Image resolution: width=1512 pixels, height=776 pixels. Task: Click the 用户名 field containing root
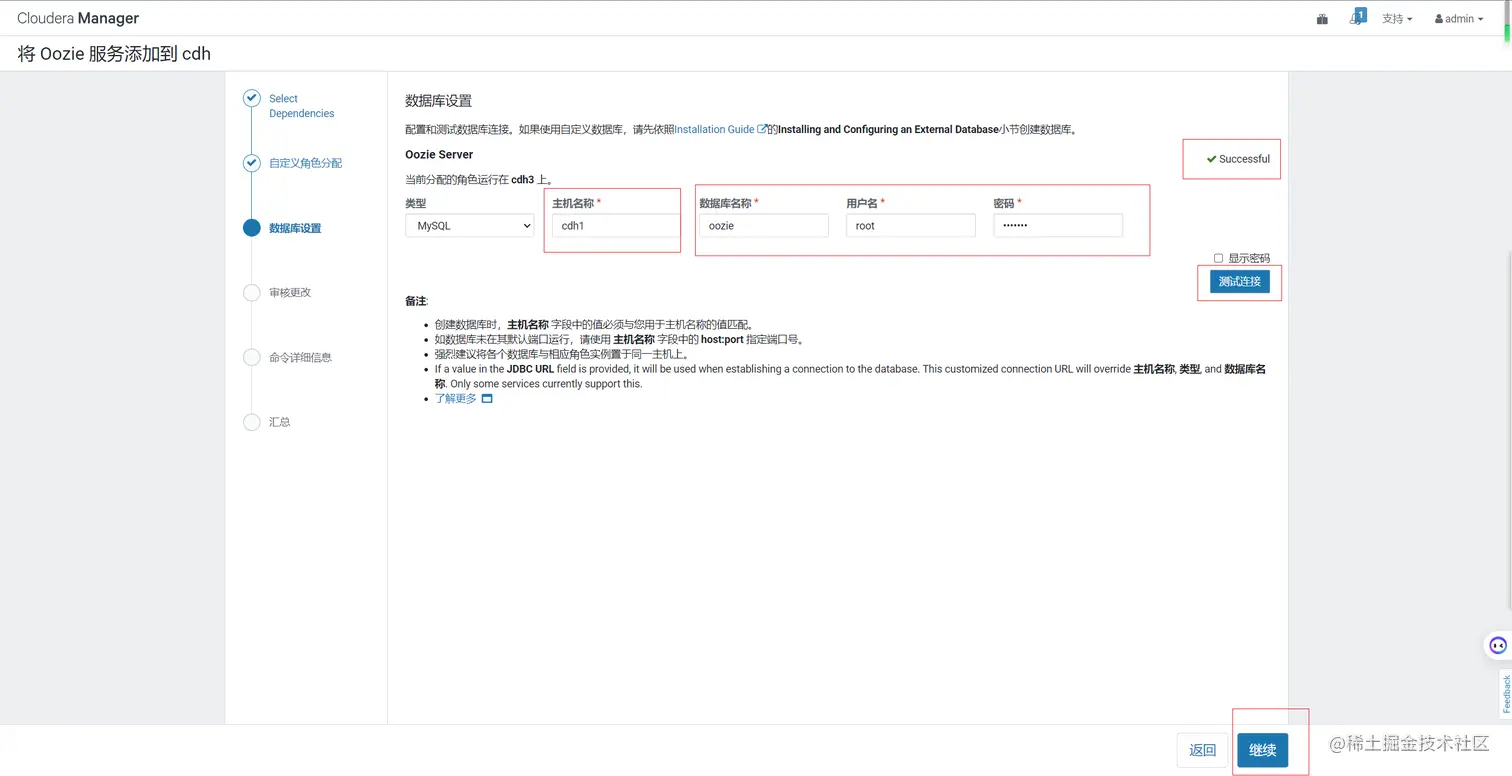911,226
